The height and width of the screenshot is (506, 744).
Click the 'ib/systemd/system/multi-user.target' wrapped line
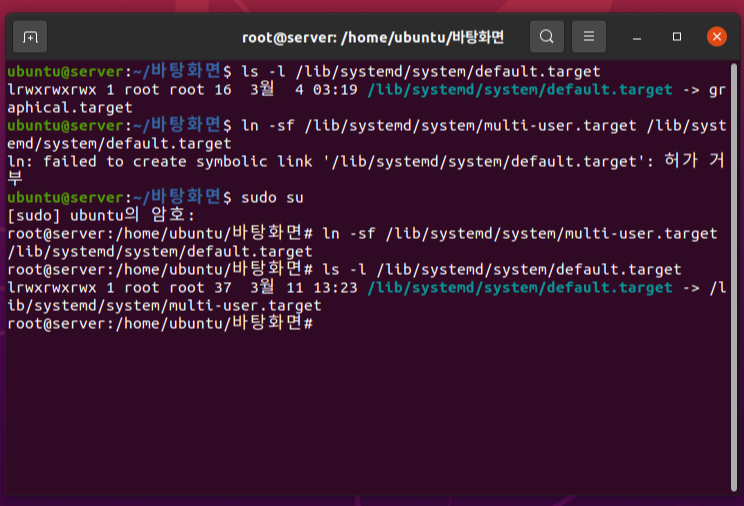coord(164,306)
